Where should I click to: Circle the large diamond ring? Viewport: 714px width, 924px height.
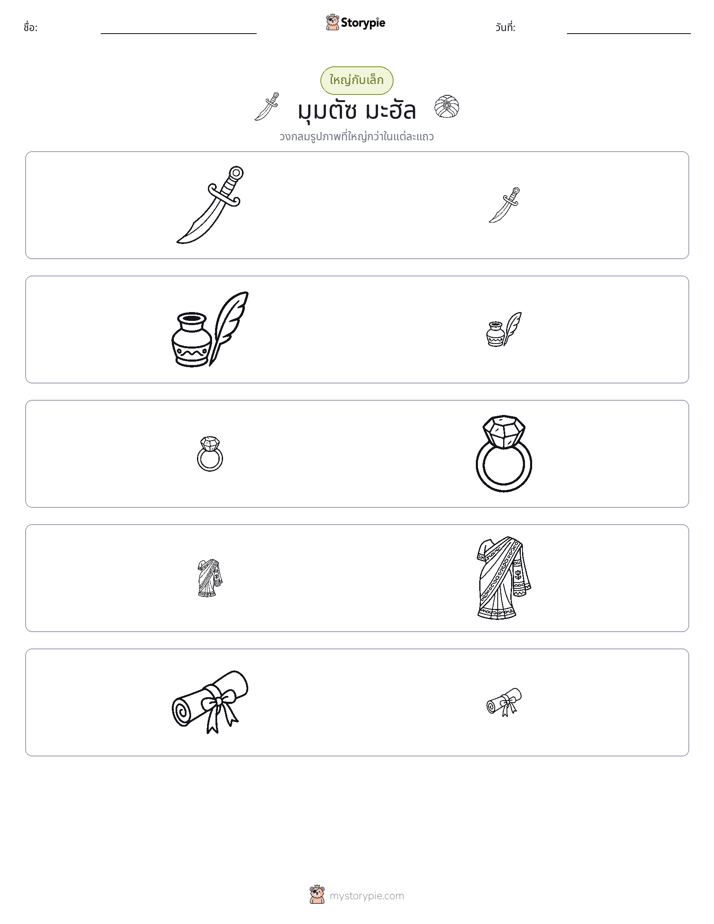coord(504,453)
